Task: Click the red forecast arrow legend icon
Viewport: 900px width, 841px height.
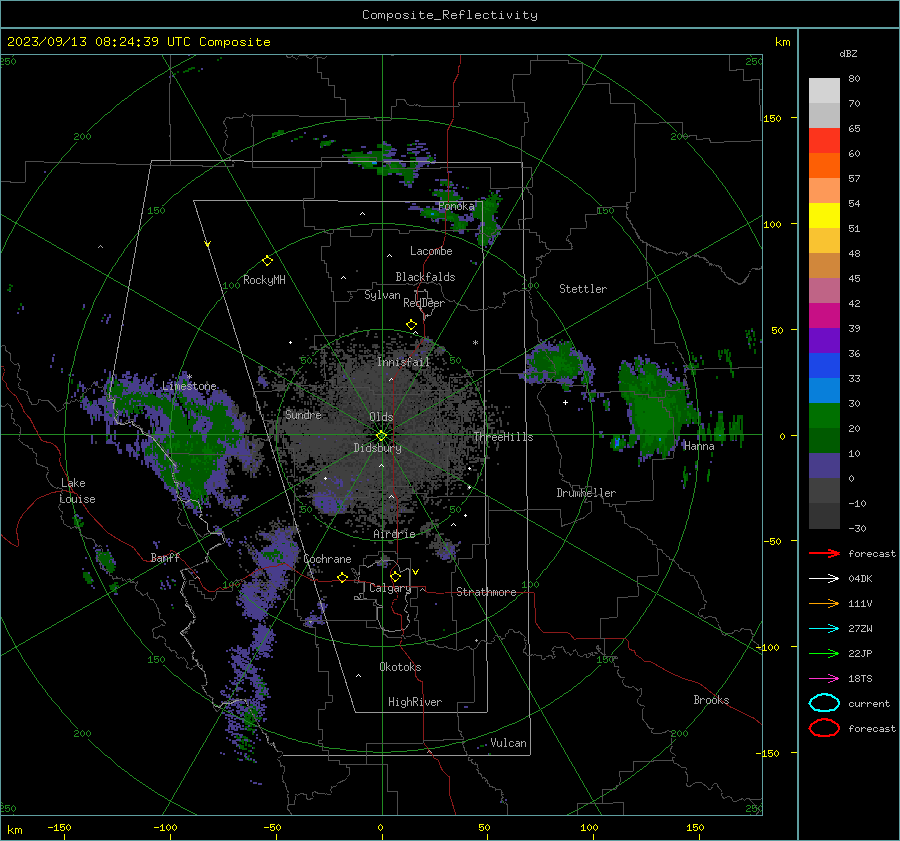Action: click(x=824, y=553)
